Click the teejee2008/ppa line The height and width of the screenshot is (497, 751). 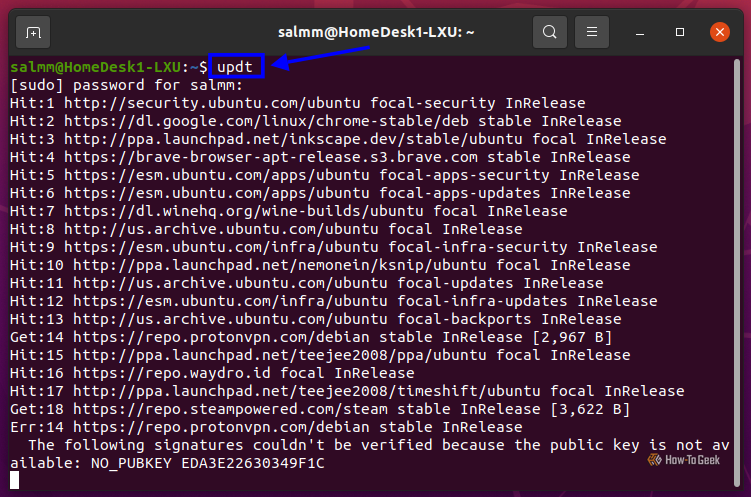(x=320, y=355)
